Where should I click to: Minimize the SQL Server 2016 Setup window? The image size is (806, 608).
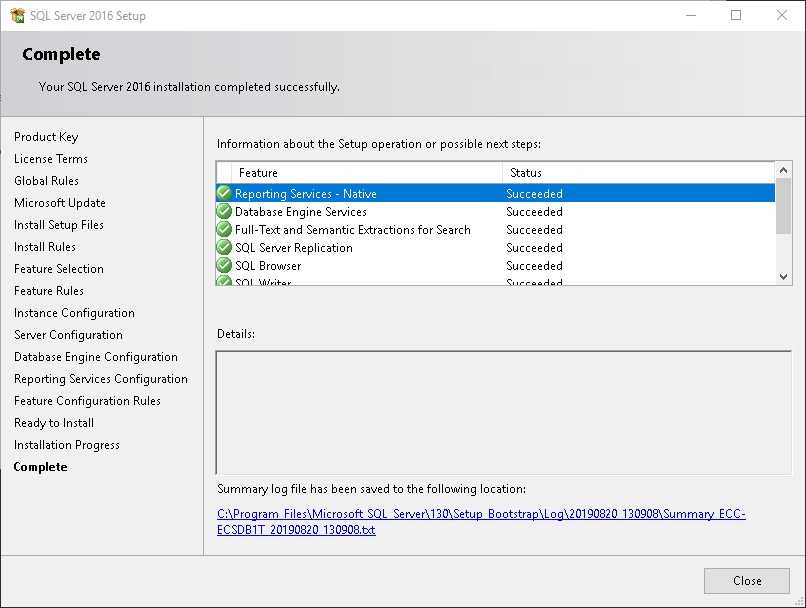click(691, 15)
